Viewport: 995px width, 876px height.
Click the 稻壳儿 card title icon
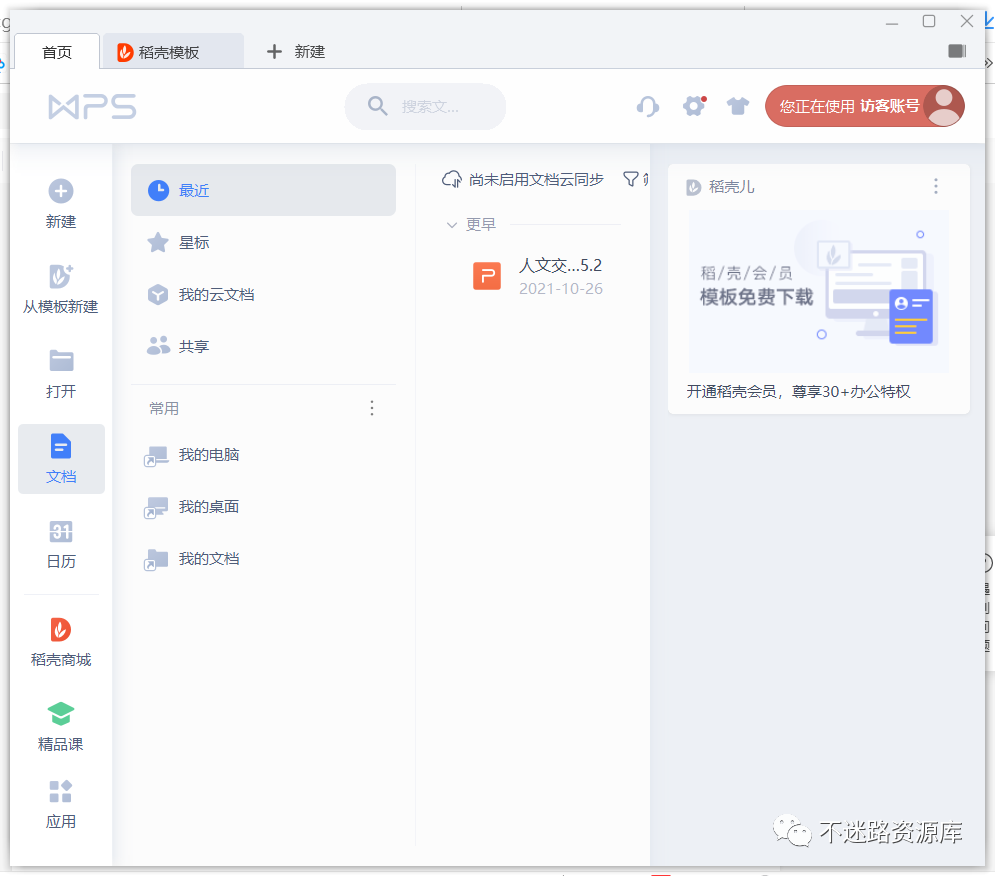[x=694, y=187]
